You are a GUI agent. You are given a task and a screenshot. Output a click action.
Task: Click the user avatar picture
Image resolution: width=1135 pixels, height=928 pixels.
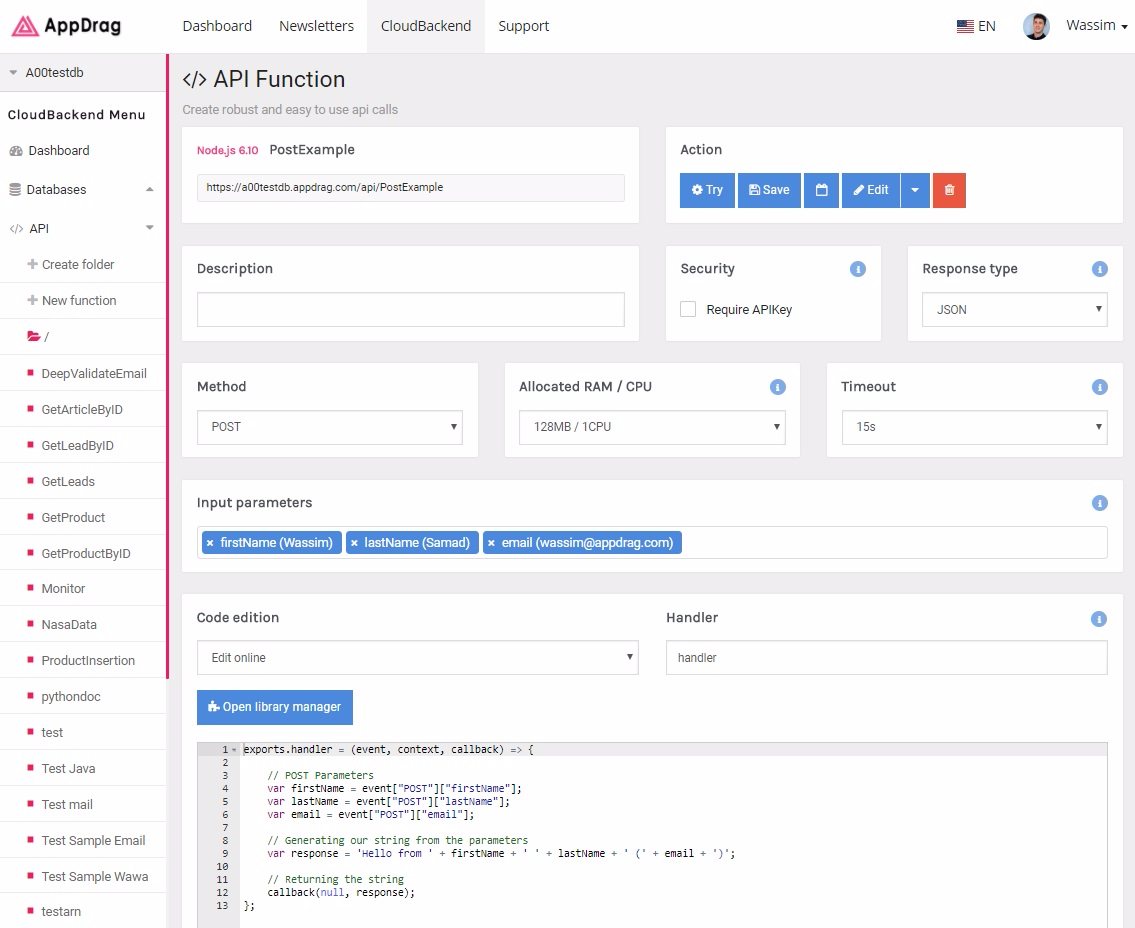(x=1036, y=26)
